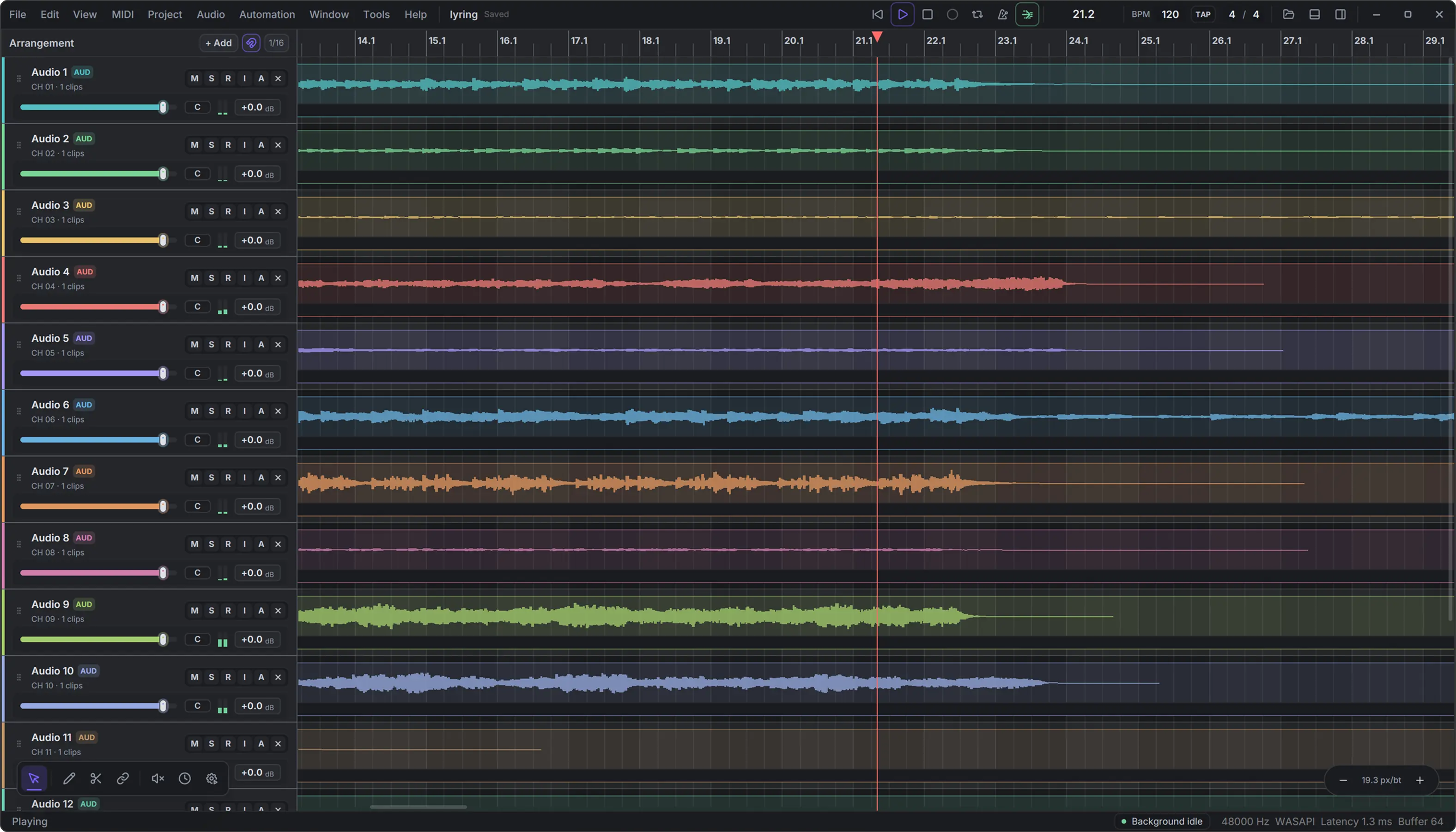Open the Automation menu
Viewport: 1456px width, 832px height.
267,14
